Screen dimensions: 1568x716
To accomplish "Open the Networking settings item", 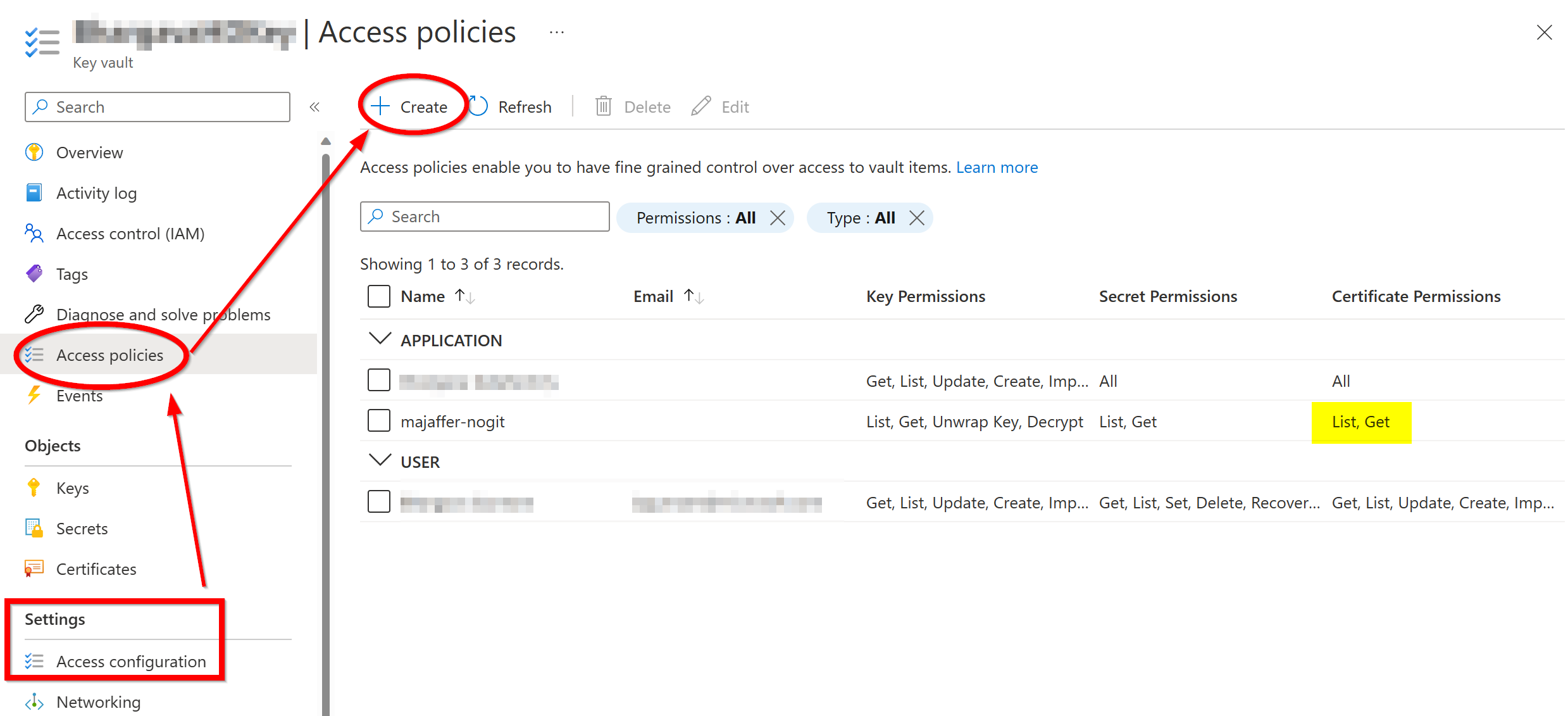I will [x=99, y=701].
